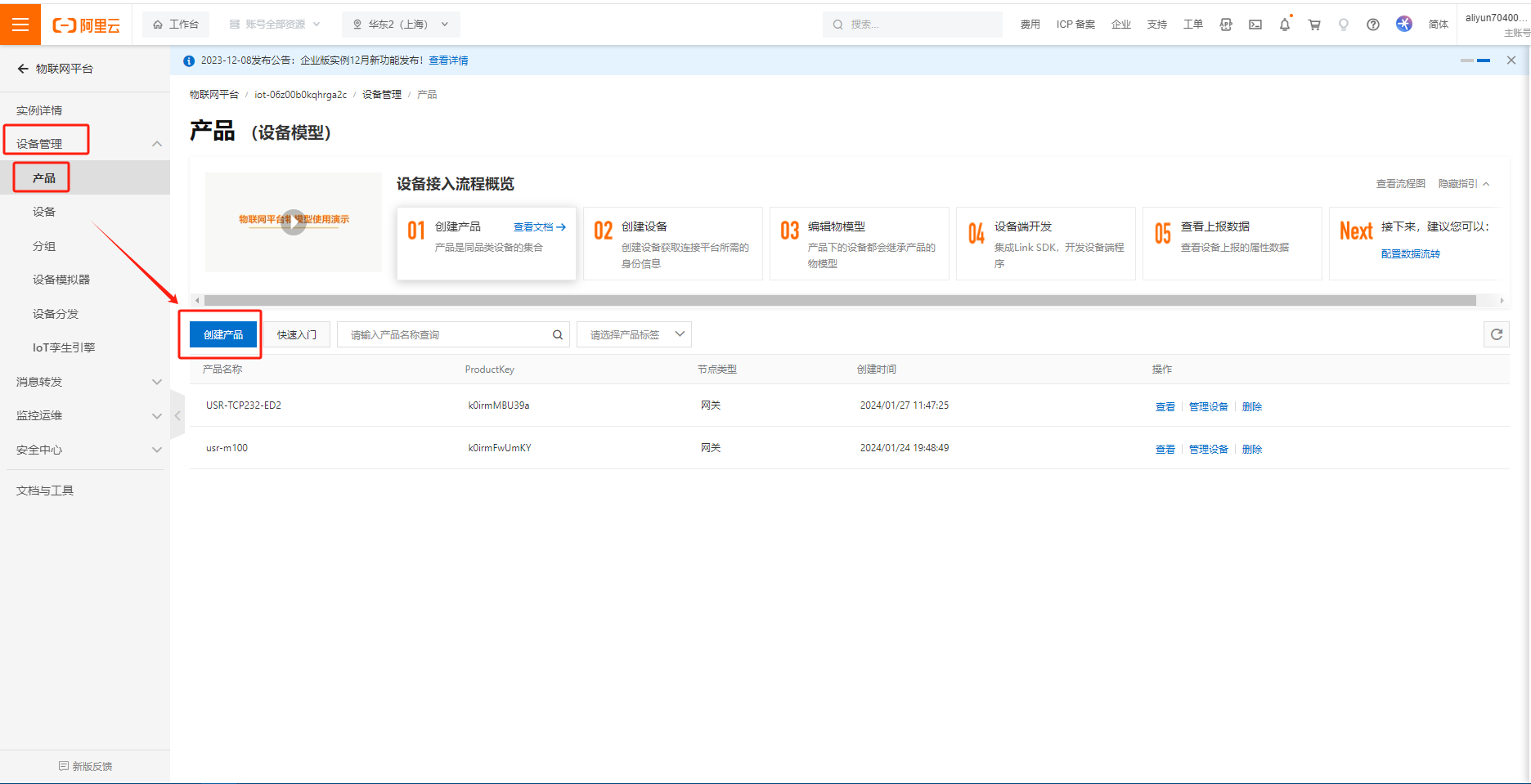Image resolution: width=1531 pixels, height=784 pixels.
Task: Click the notification bell icon
Action: pyautogui.click(x=1284, y=25)
